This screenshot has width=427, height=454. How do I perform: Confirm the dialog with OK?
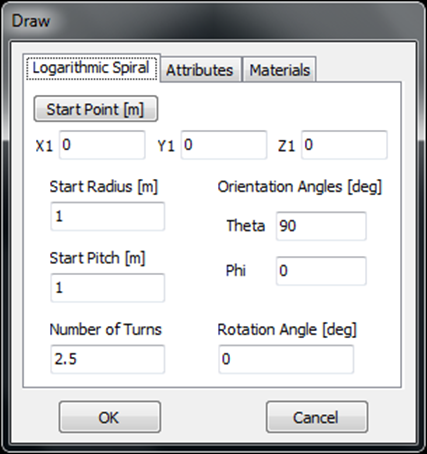[110, 417]
